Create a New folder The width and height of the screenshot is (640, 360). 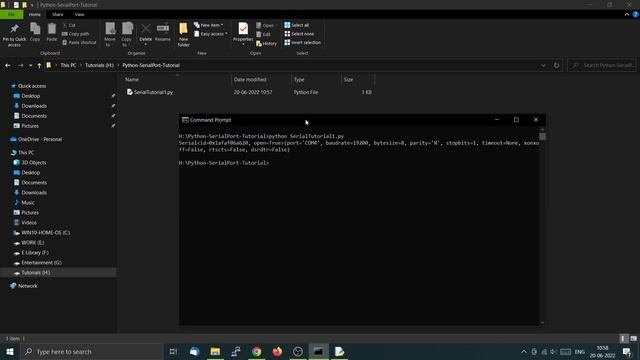183,35
